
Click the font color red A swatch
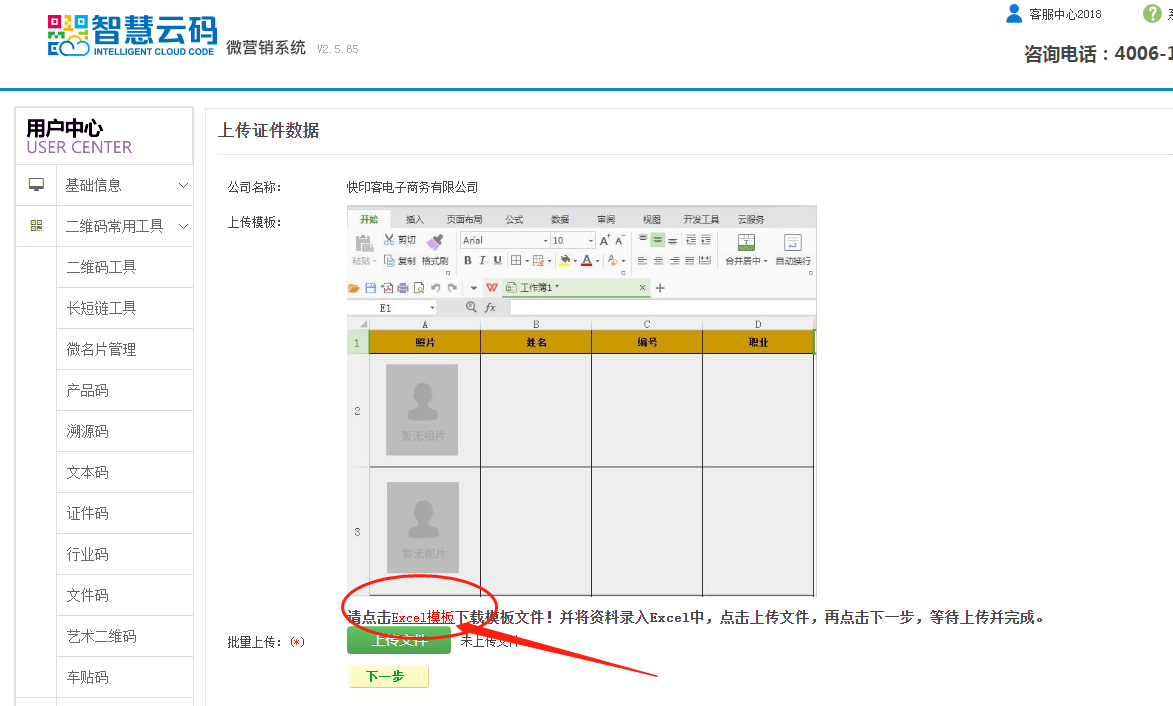pyautogui.click(x=587, y=261)
